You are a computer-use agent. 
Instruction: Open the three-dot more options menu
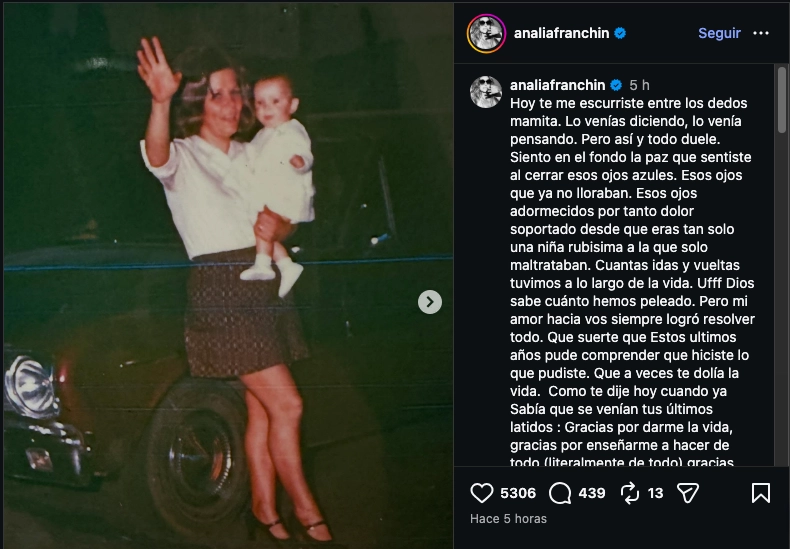click(x=761, y=33)
